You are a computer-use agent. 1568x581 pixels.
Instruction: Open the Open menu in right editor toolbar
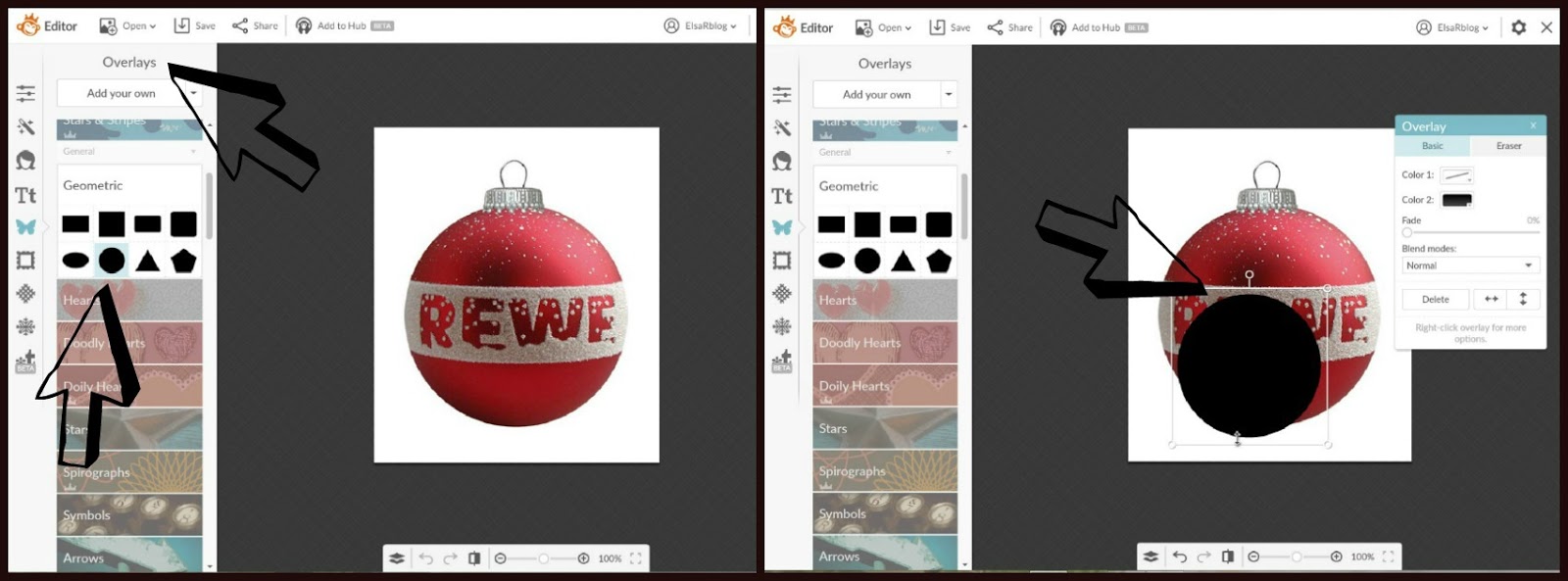point(884,27)
